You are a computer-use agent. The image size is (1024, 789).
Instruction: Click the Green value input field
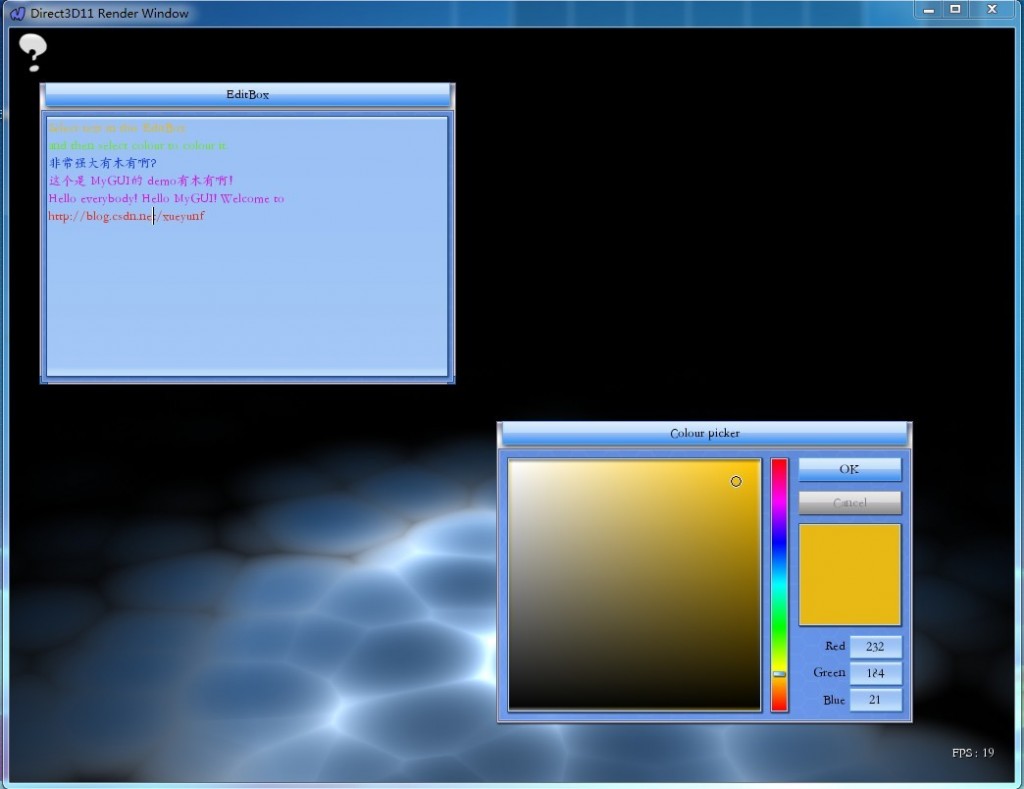(876, 673)
